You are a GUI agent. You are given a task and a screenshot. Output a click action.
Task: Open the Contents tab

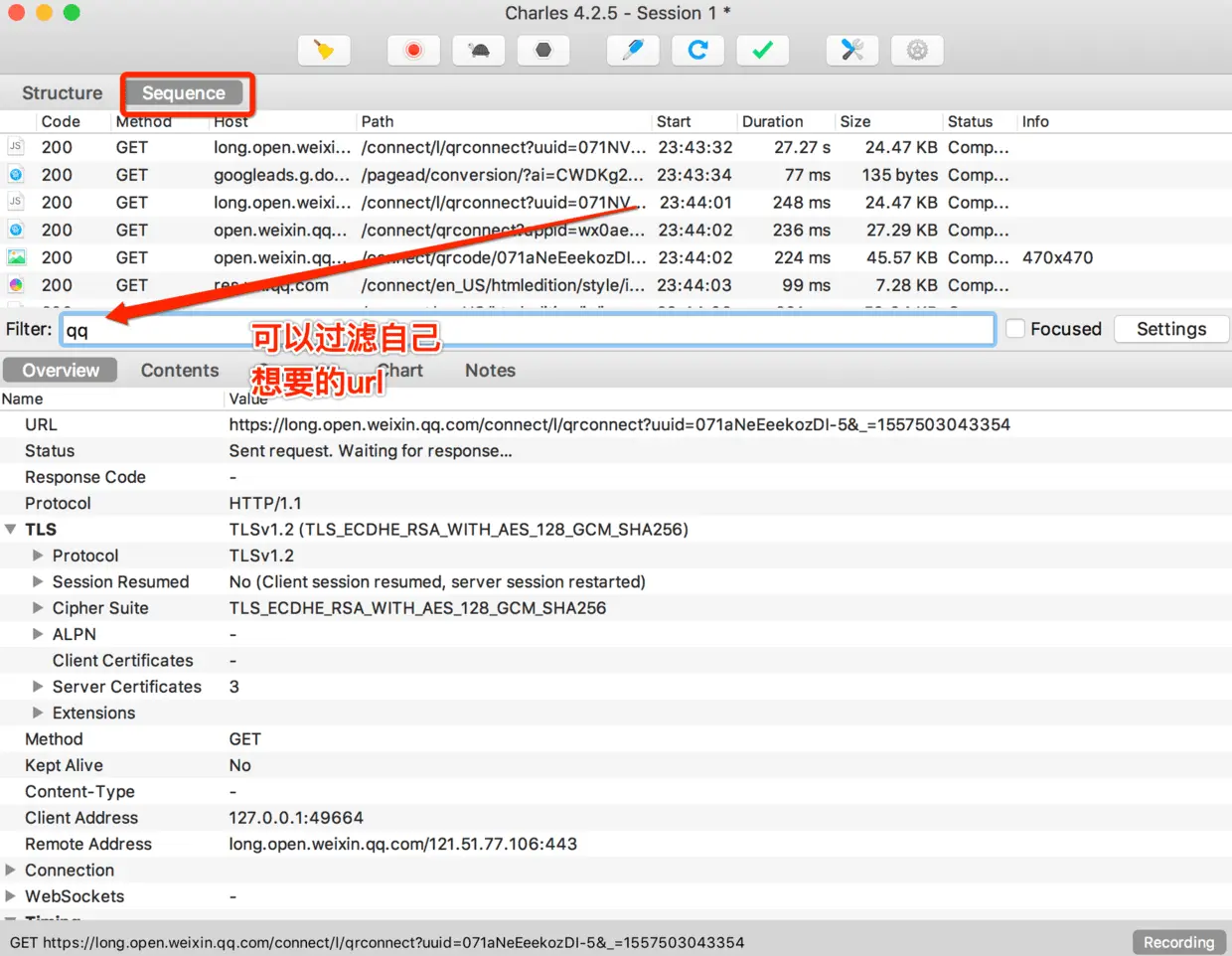coord(180,370)
